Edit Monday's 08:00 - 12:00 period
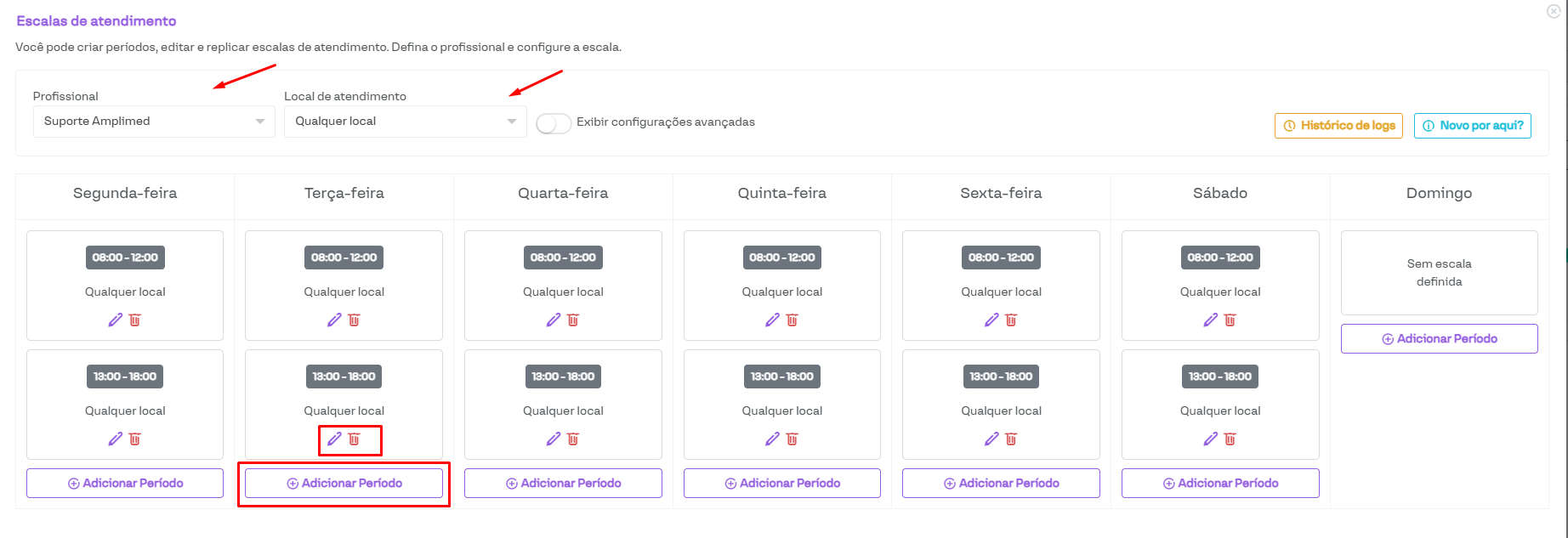The image size is (1568, 538). [x=115, y=320]
